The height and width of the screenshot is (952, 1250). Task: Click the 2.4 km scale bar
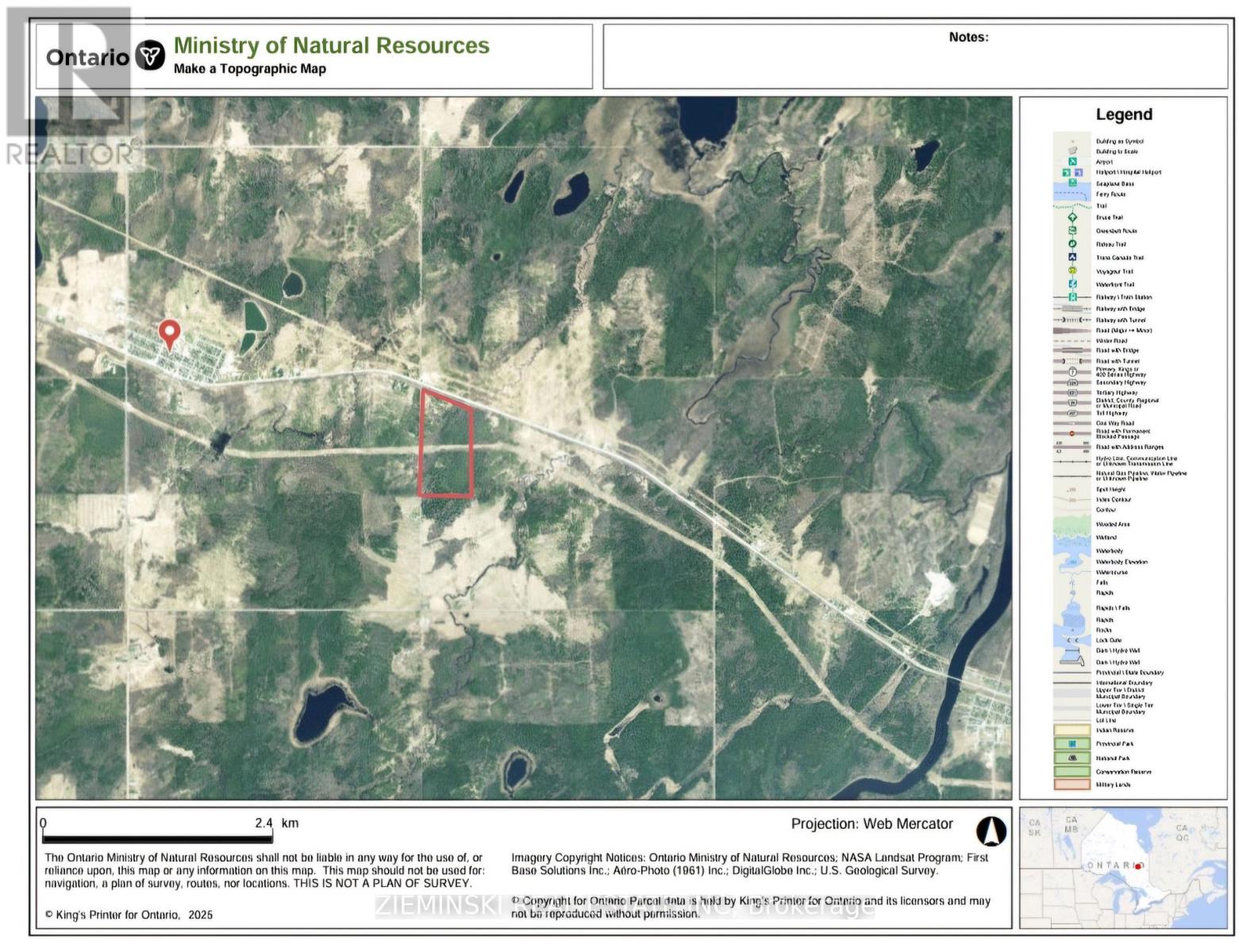pyautogui.click(x=157, y=837)
